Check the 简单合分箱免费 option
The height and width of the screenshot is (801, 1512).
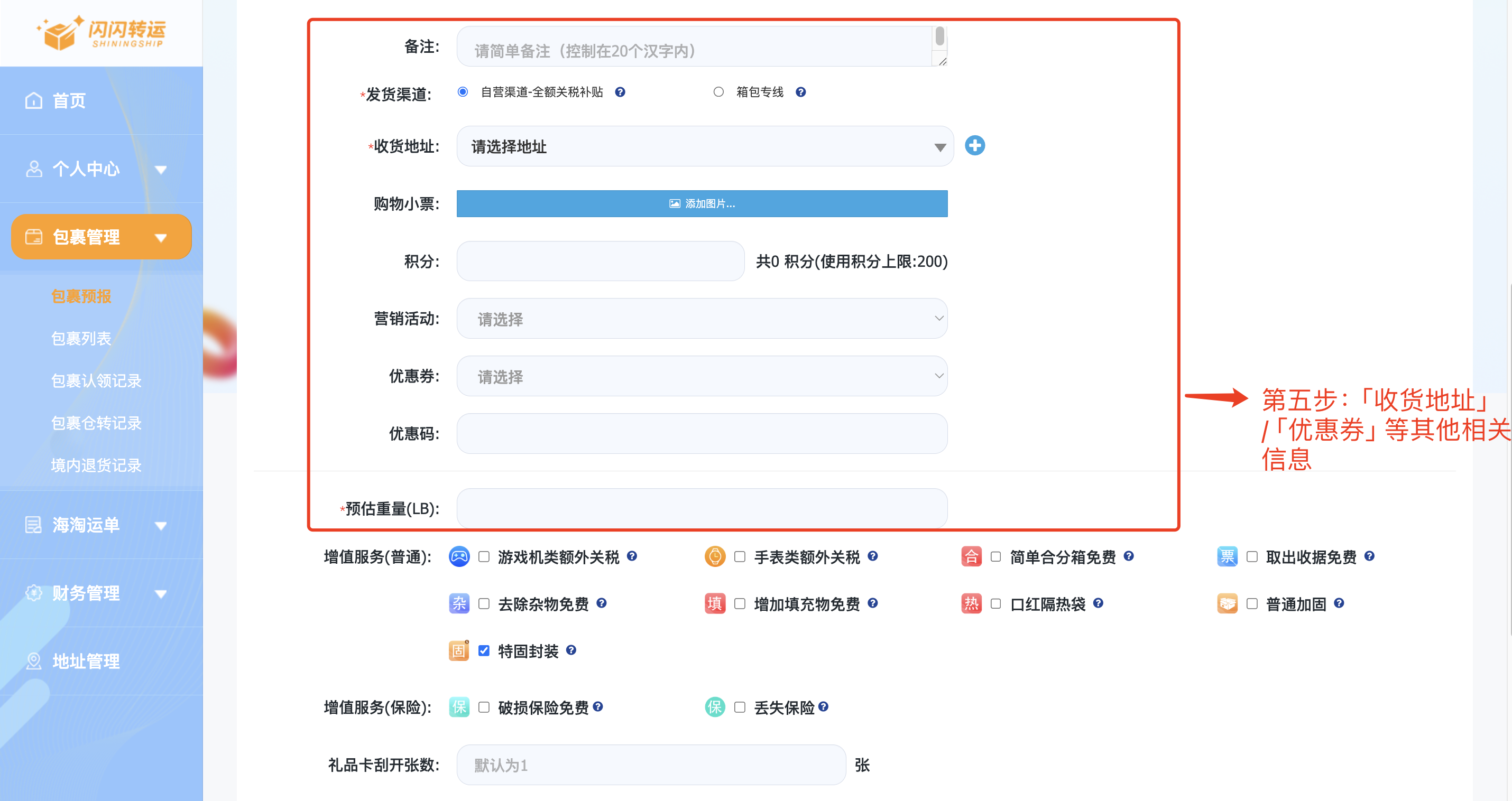[x=995, y=557]
